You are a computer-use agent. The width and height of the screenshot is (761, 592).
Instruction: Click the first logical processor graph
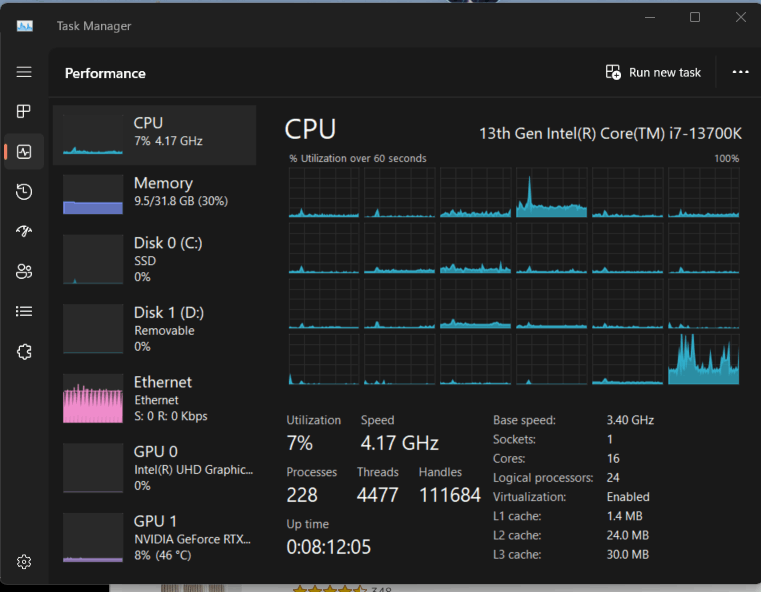pyautogui.click(x=324, y=192)
